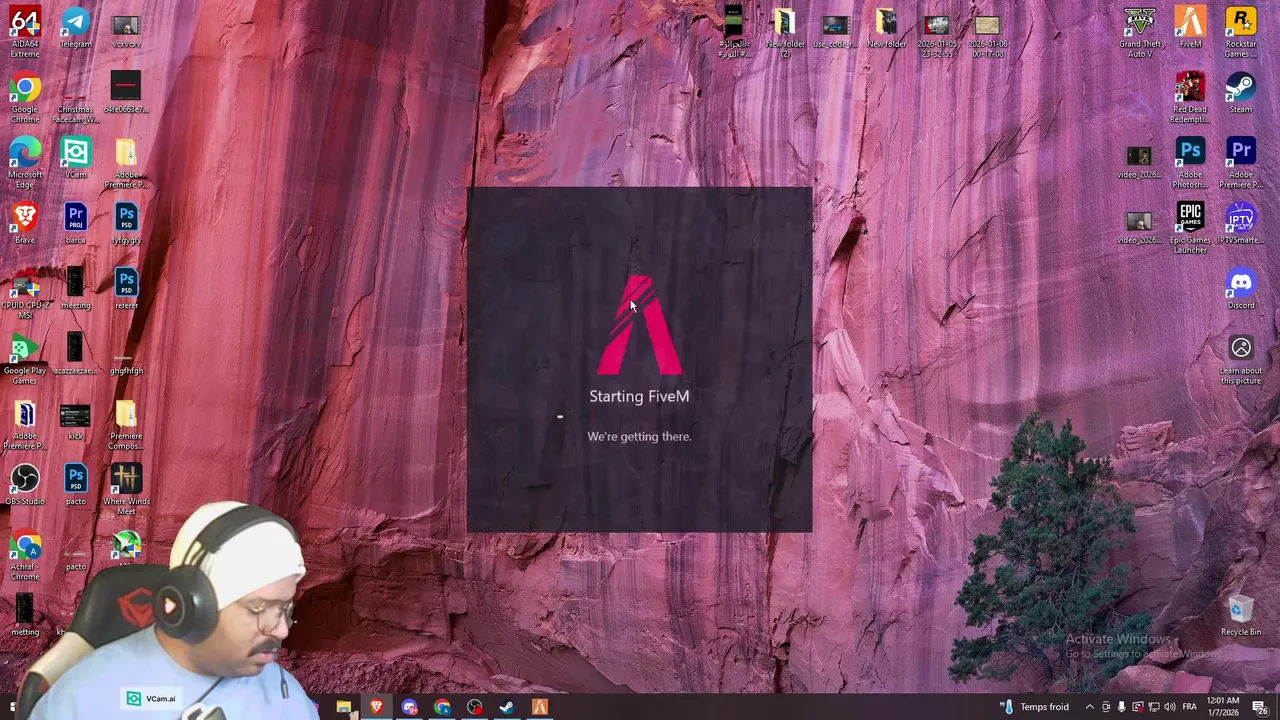1280x720 pixels.
Task: Open barca Premiere project file
Action: [x=75, y=223]
